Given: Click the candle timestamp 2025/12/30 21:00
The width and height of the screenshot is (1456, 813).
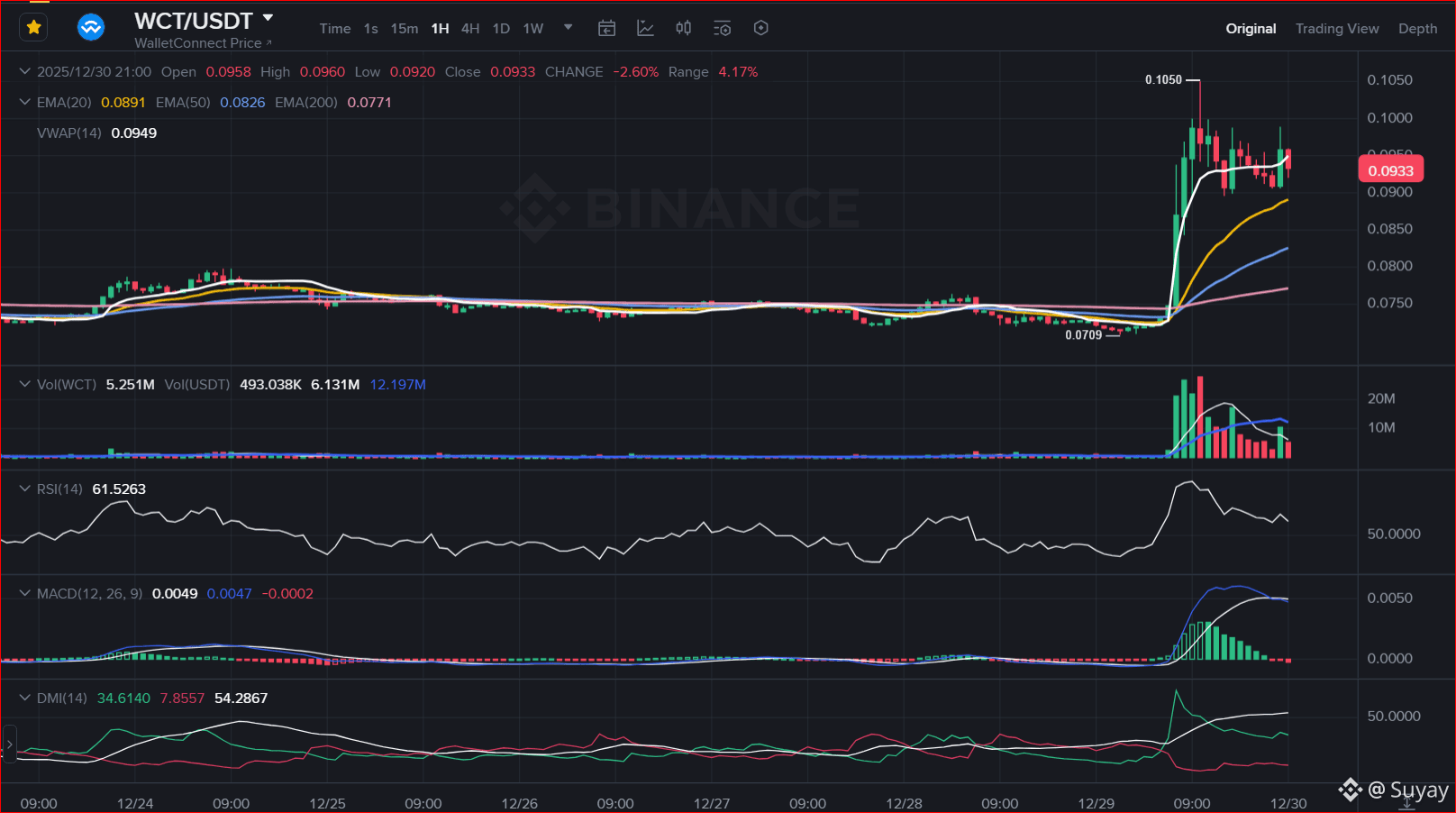Looking at the screenshot, I should tap(94, 71).
